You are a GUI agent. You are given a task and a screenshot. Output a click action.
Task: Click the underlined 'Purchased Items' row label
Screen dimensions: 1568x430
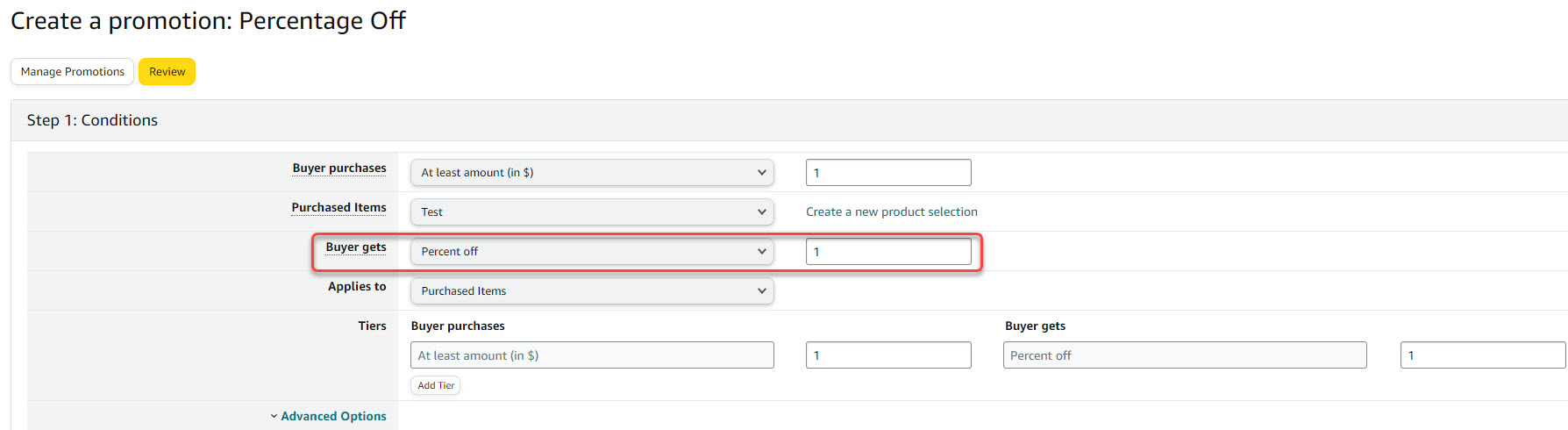pos(339,207)
